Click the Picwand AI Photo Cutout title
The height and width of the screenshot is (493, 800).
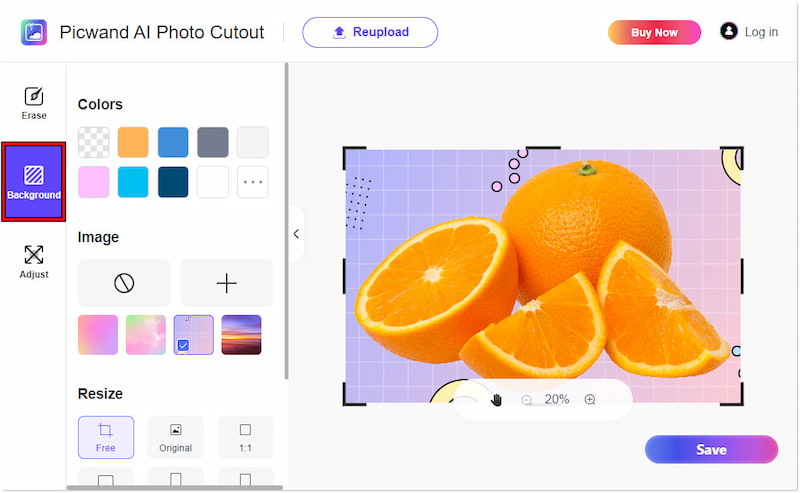coord(162,32)
